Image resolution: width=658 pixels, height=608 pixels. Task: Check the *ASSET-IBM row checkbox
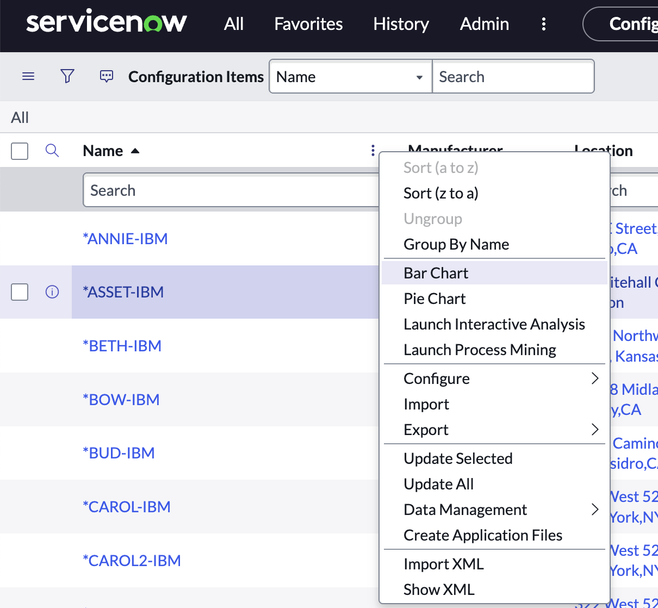click(20, 292)
